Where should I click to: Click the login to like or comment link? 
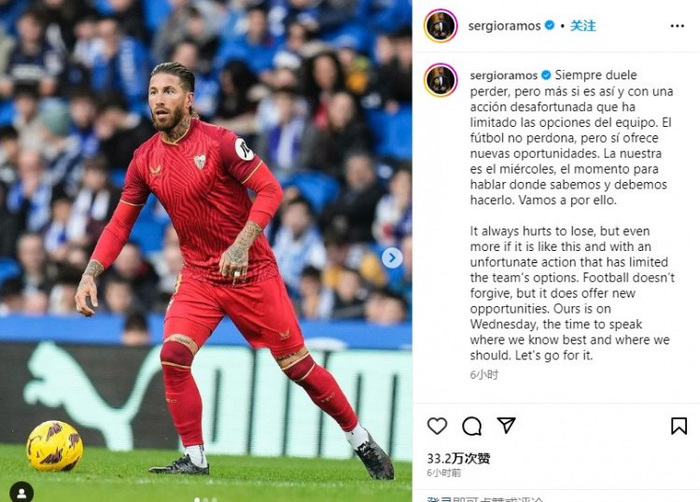[485, 499]
